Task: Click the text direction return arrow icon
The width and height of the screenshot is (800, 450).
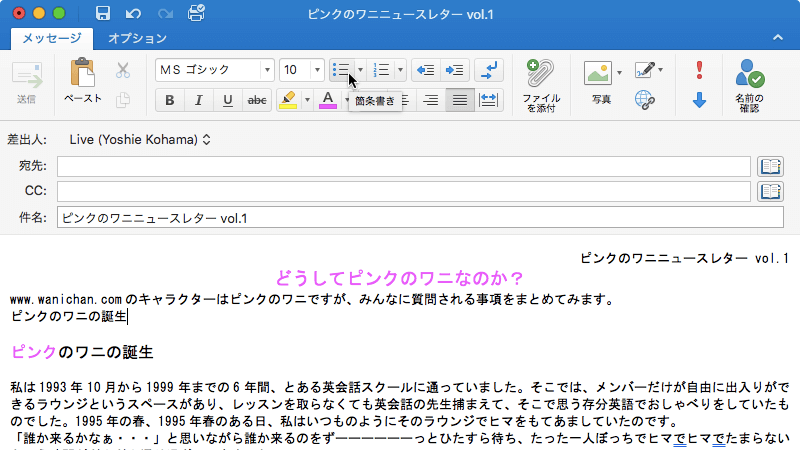Action: pos(488,70)
